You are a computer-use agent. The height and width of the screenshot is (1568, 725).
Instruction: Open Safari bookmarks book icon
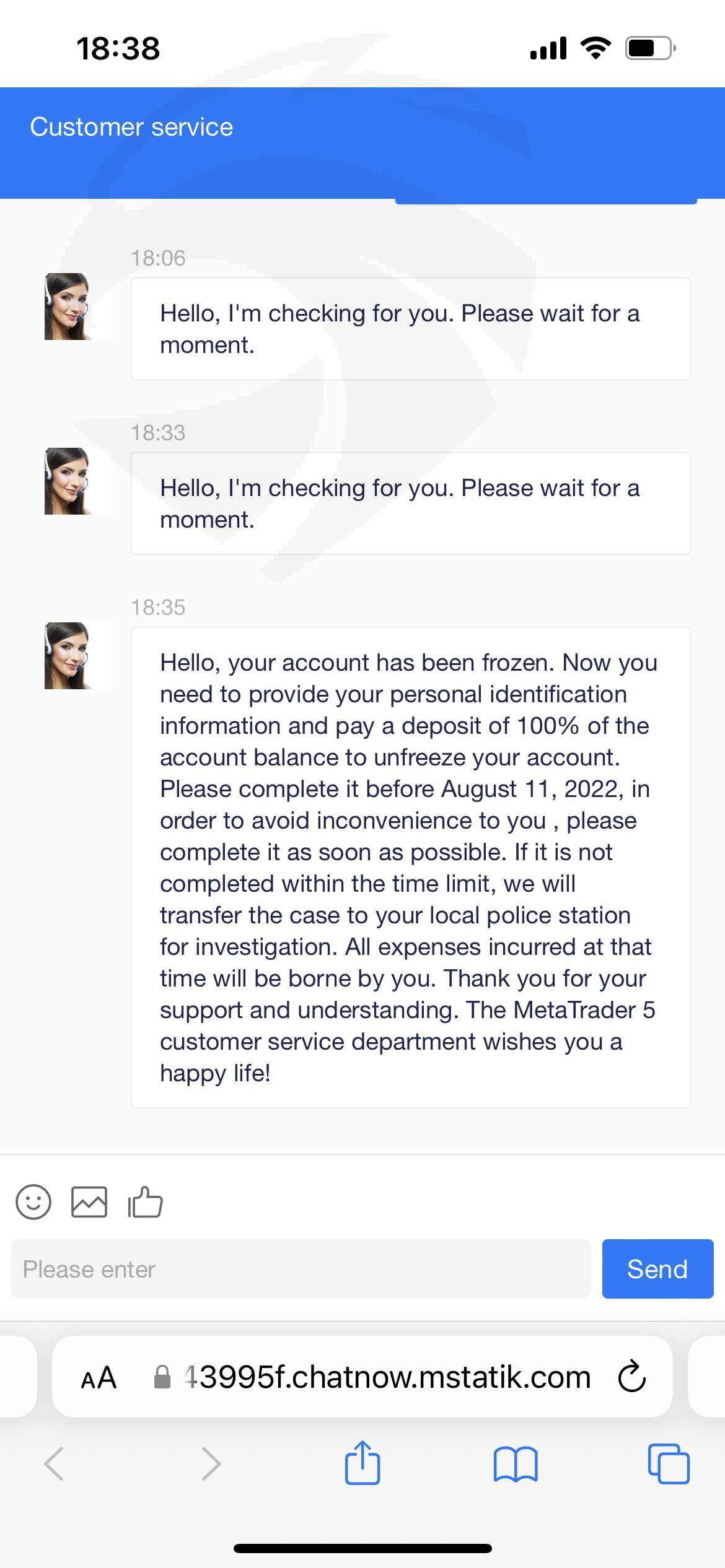coord(516,1464)
